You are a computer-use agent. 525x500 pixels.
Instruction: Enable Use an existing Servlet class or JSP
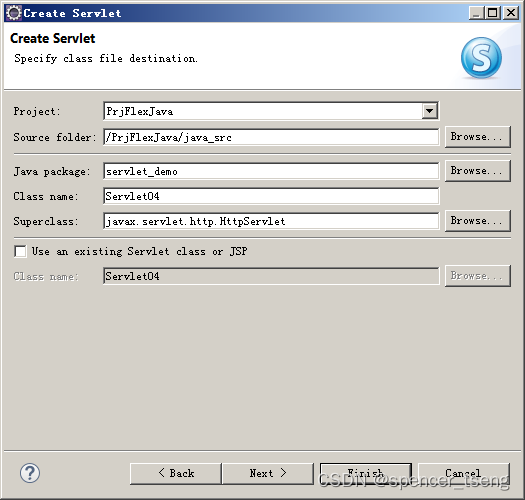(20, 251)
